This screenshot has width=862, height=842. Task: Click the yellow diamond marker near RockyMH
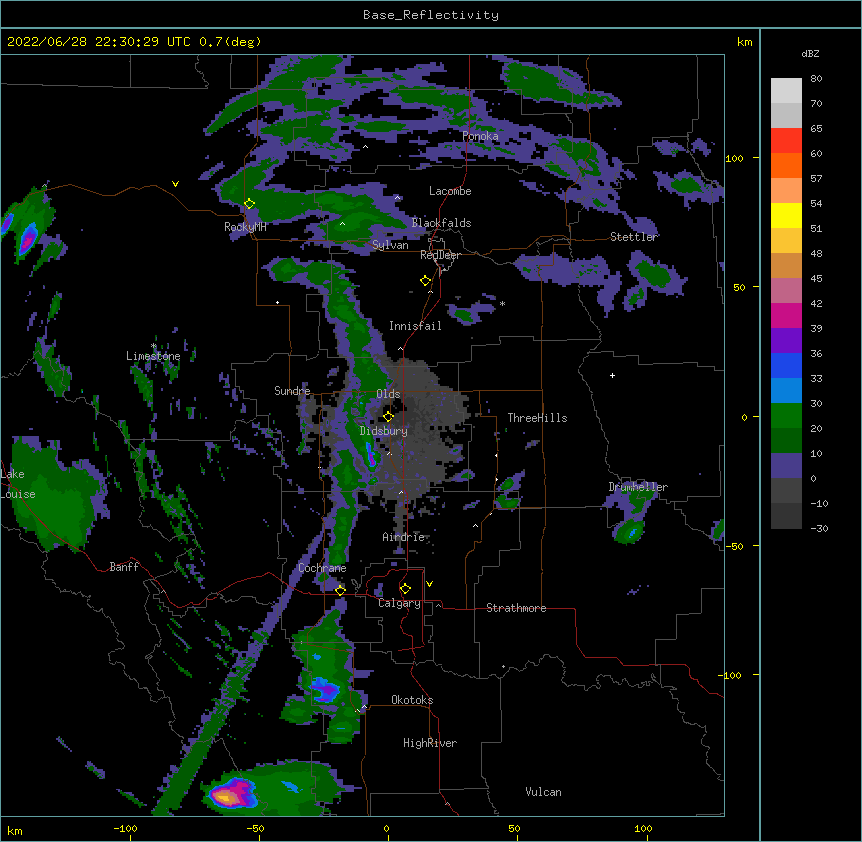(x=249, y=204)
